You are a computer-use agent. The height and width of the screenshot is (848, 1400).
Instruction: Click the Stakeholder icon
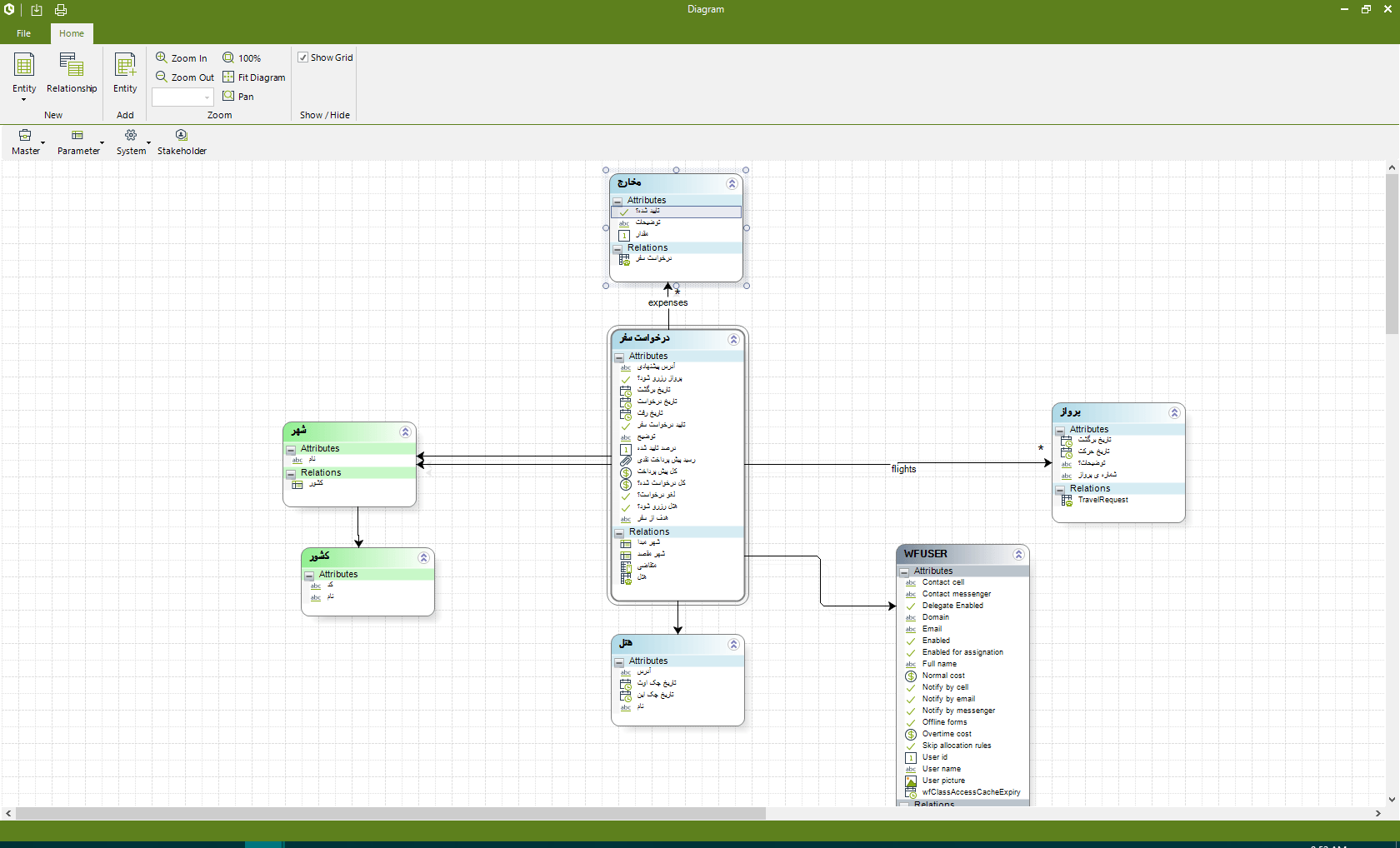click(182, 135)
